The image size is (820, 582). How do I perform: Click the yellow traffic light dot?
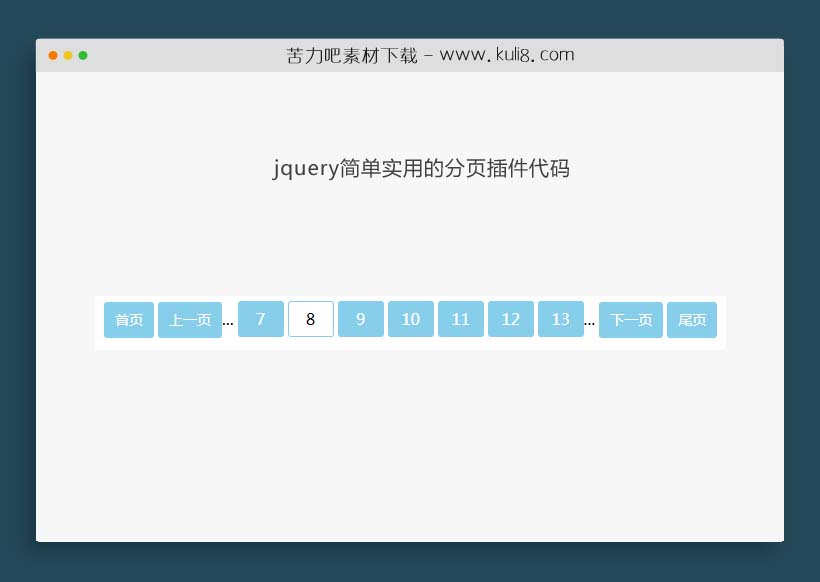point(67,56)
